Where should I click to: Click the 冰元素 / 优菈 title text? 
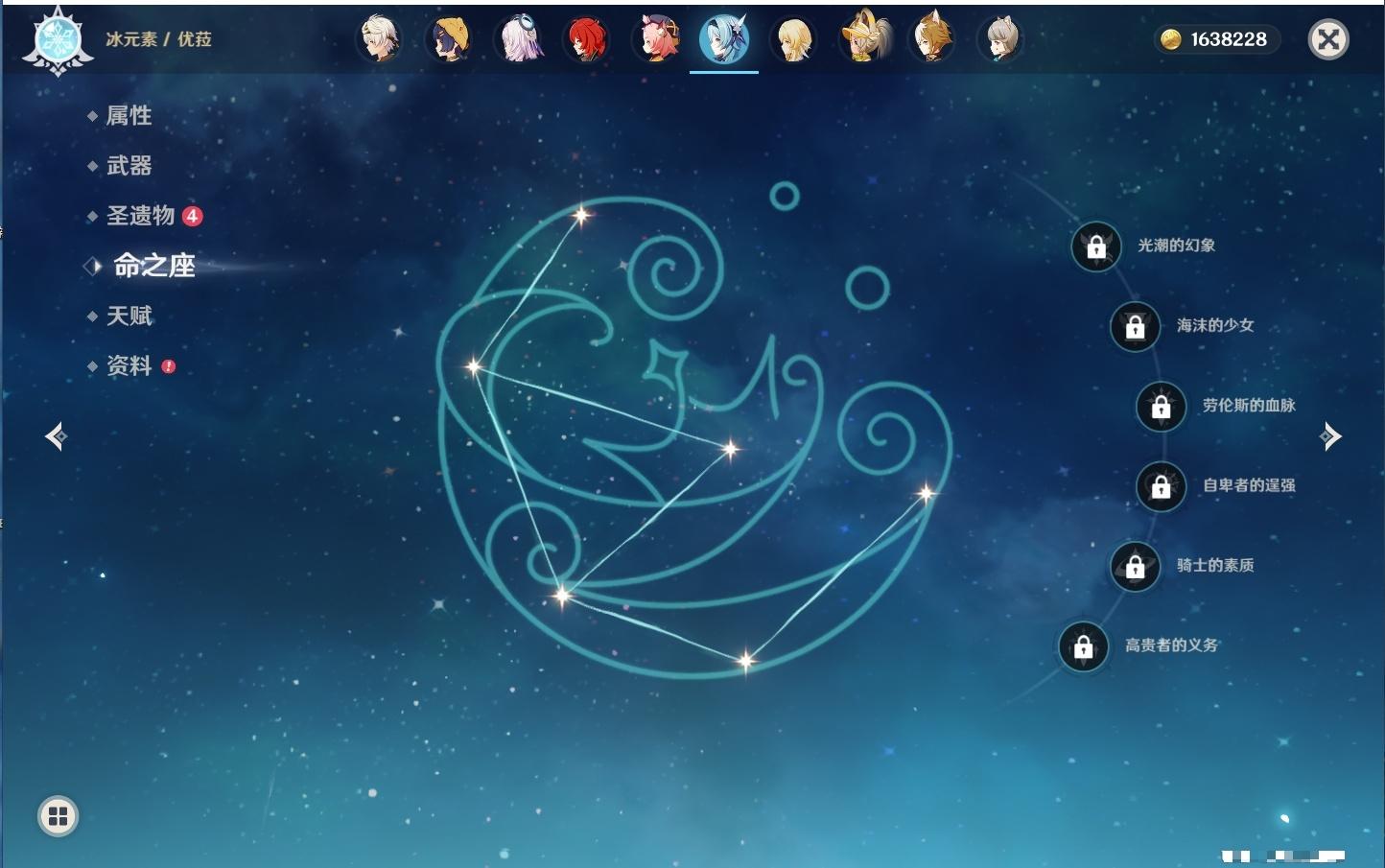pyautogui.click(x=158, y=39)
